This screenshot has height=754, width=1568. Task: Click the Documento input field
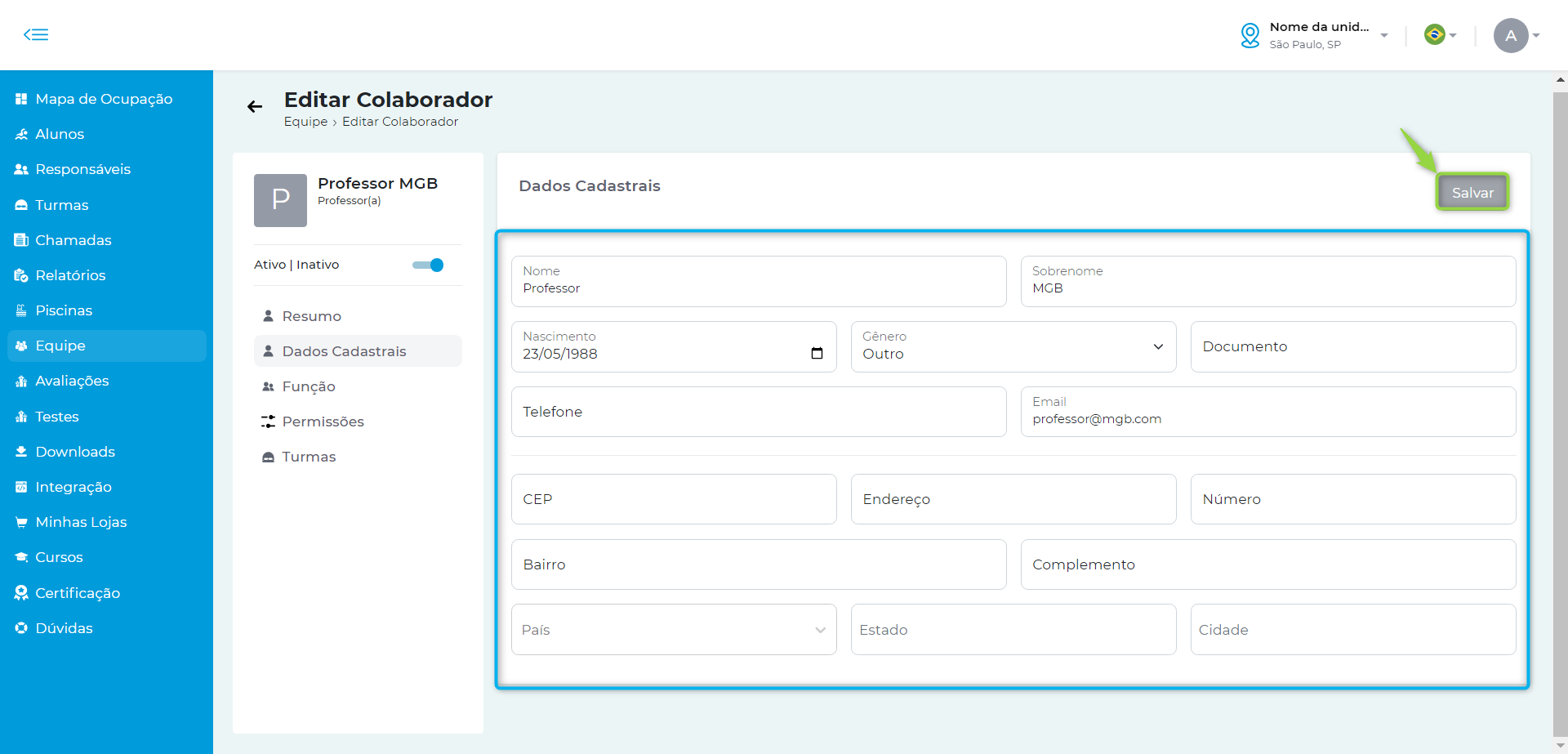[x=1353, y=346]
